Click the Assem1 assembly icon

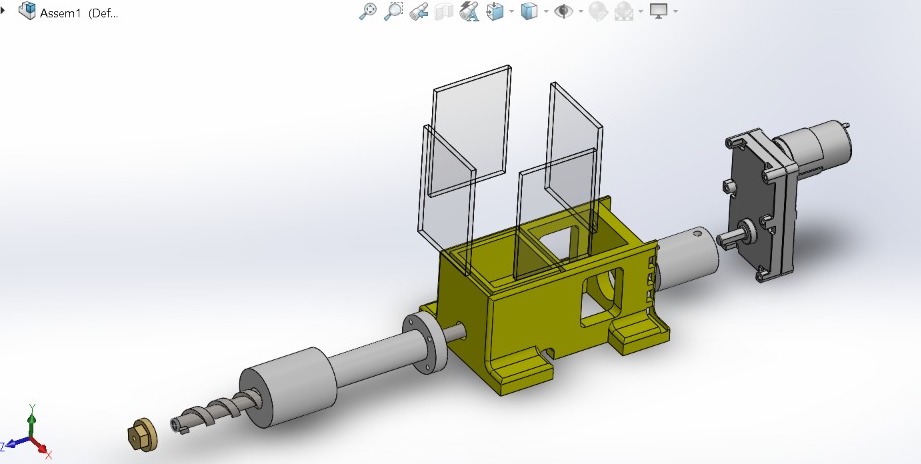pyautogui.click(x=27, y=11)
